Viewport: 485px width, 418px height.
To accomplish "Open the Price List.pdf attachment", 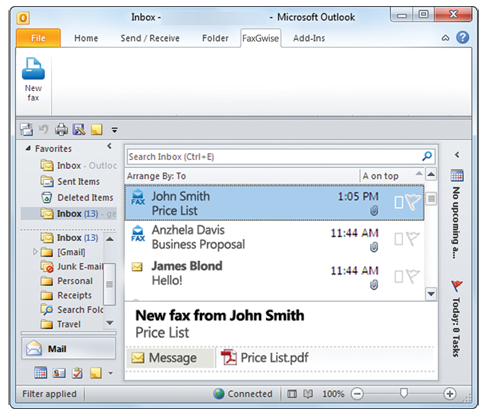I will coord(265,358).
